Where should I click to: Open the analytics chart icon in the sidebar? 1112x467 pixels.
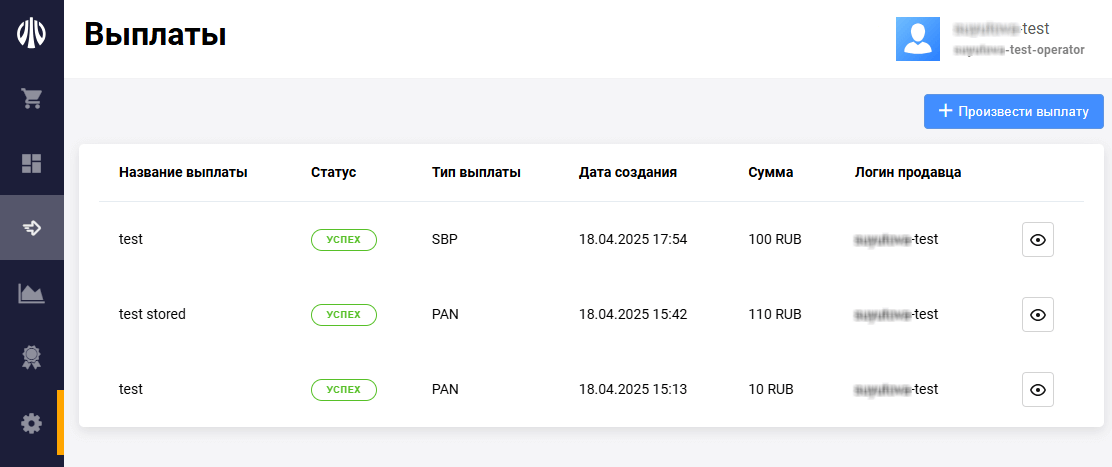(31, 293)
